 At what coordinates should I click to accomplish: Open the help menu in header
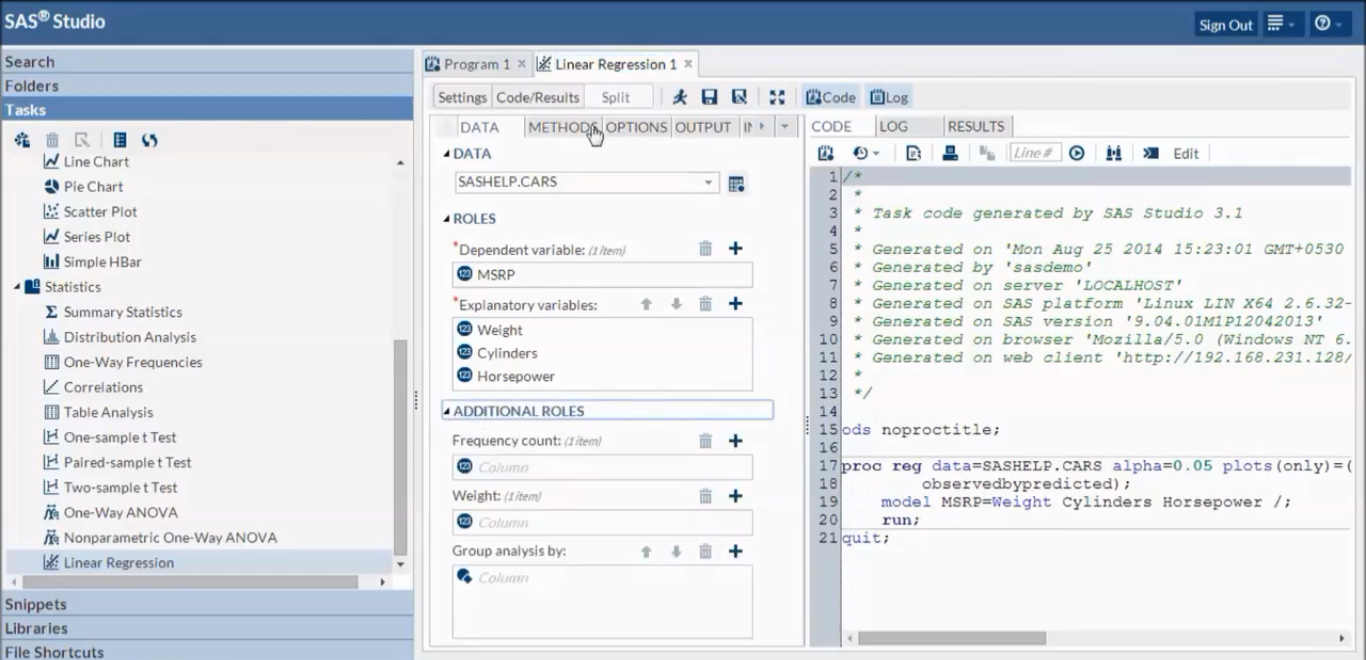coord(1329,24)
